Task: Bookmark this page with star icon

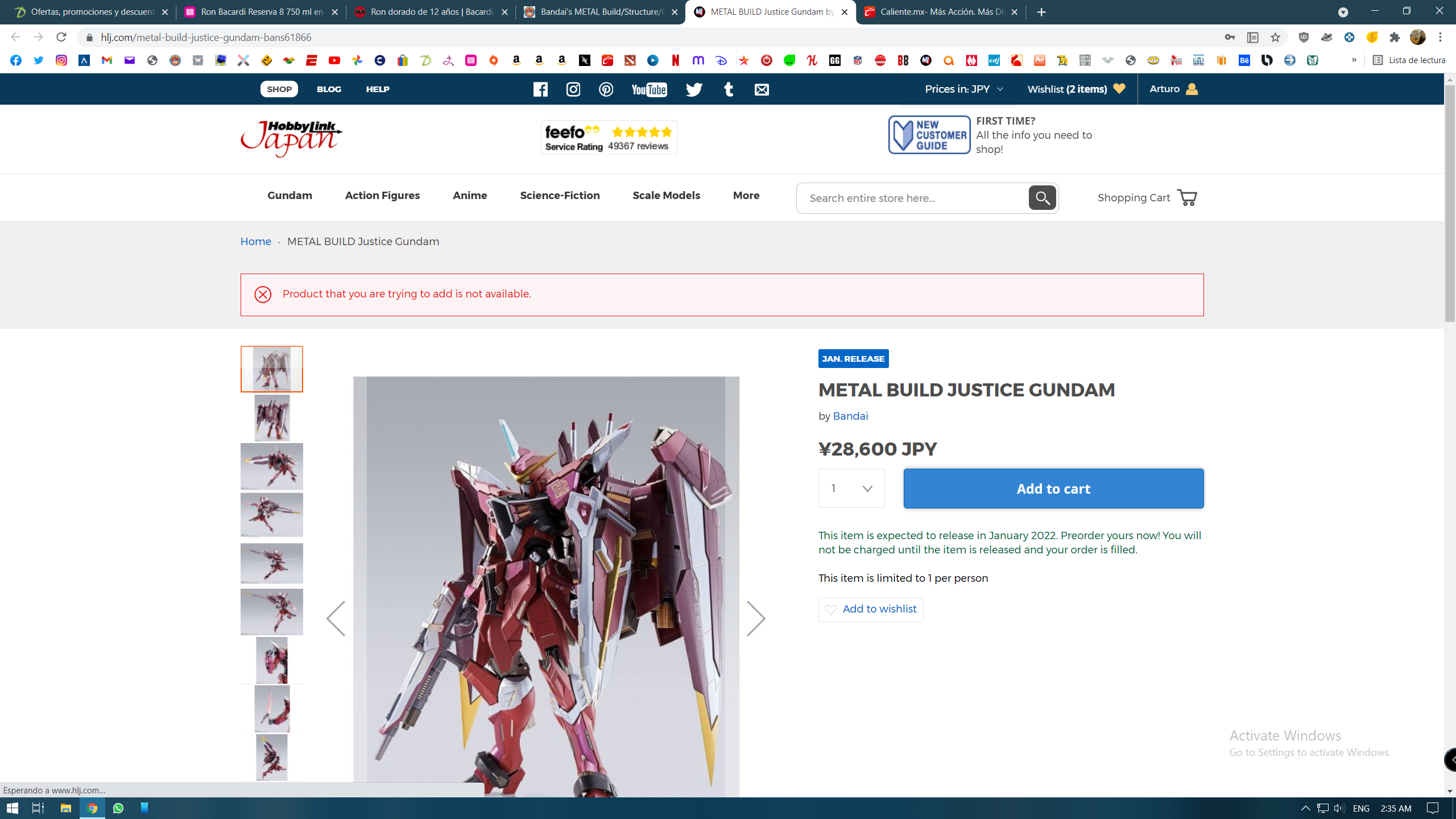Action: tap(1275, 38)
